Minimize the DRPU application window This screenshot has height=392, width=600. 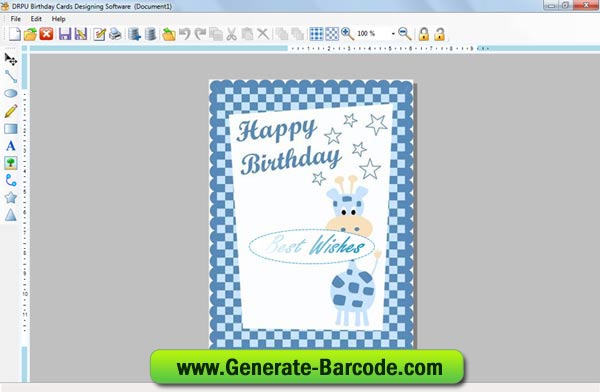coord(552,5)
